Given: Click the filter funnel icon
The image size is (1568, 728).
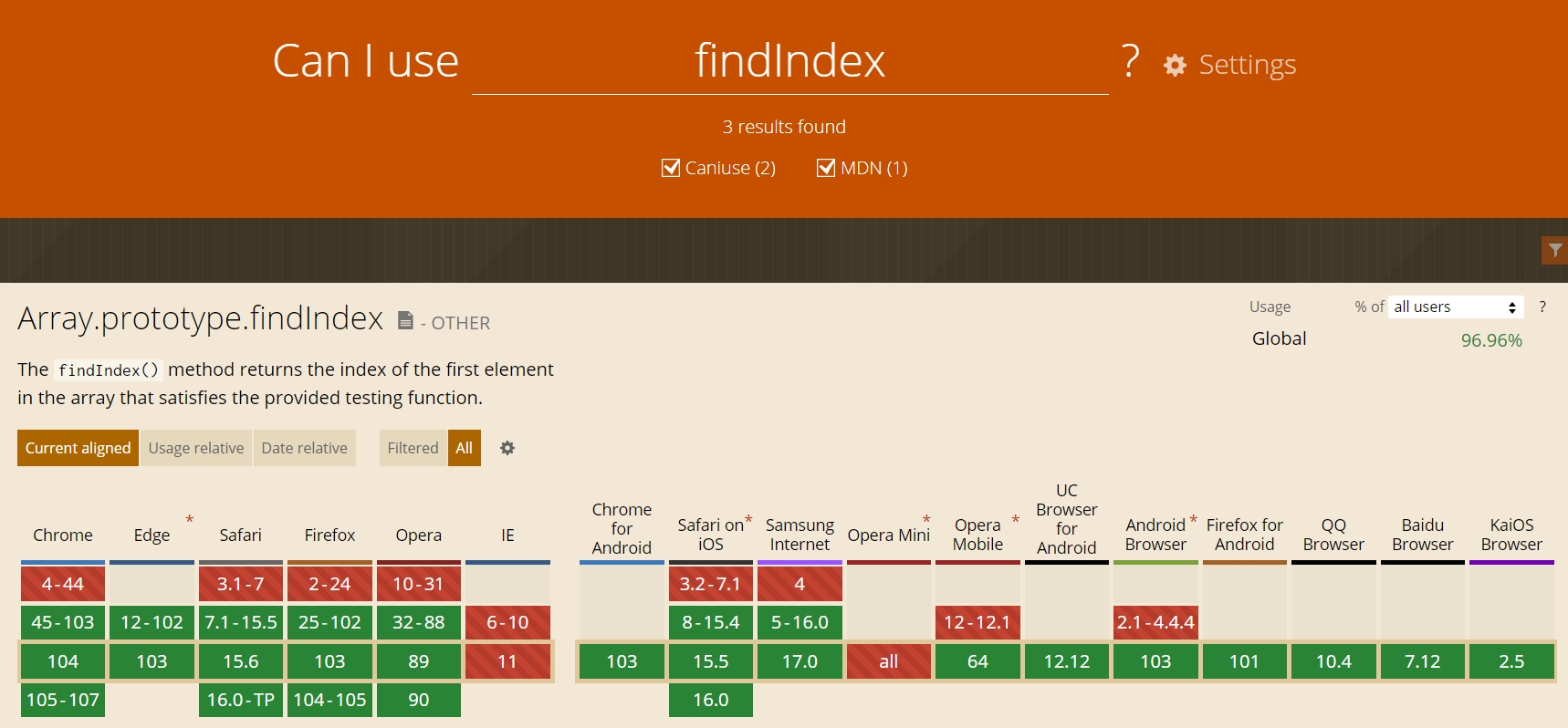Looking at the screenshot, I should (1554, 250).
